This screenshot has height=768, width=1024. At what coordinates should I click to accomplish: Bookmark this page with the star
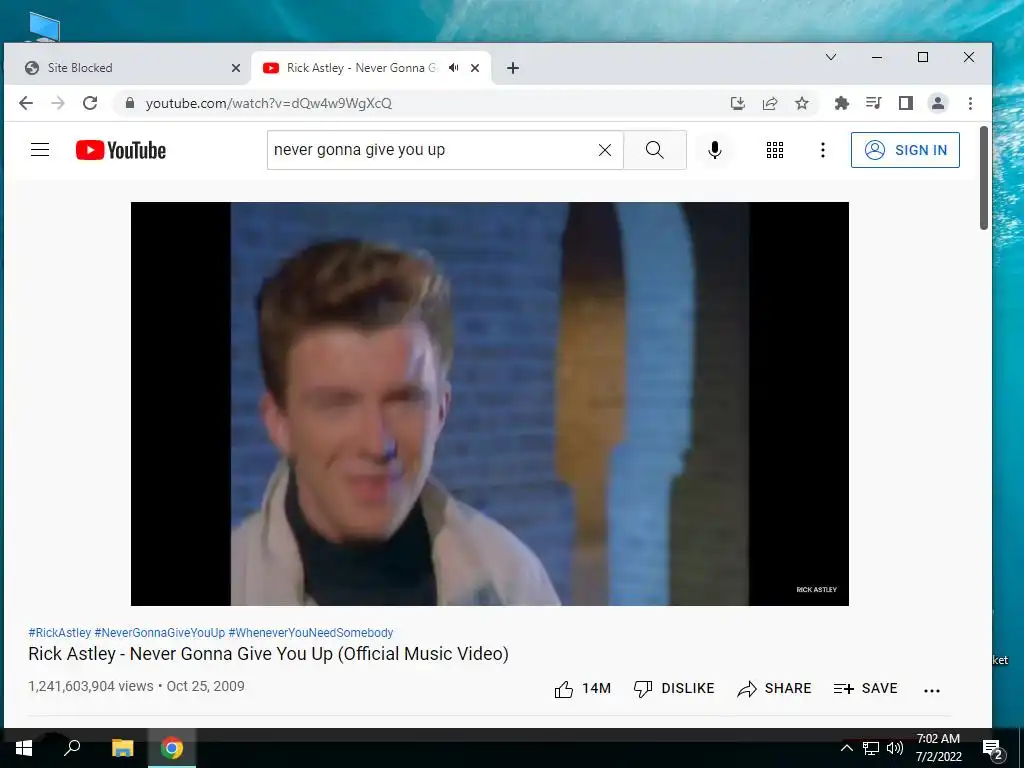[x=802, y=103]
